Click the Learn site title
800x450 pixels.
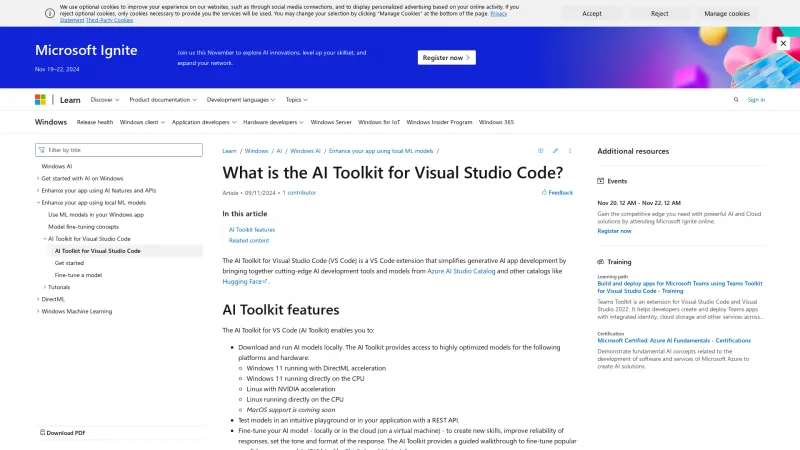pos(70,100)
